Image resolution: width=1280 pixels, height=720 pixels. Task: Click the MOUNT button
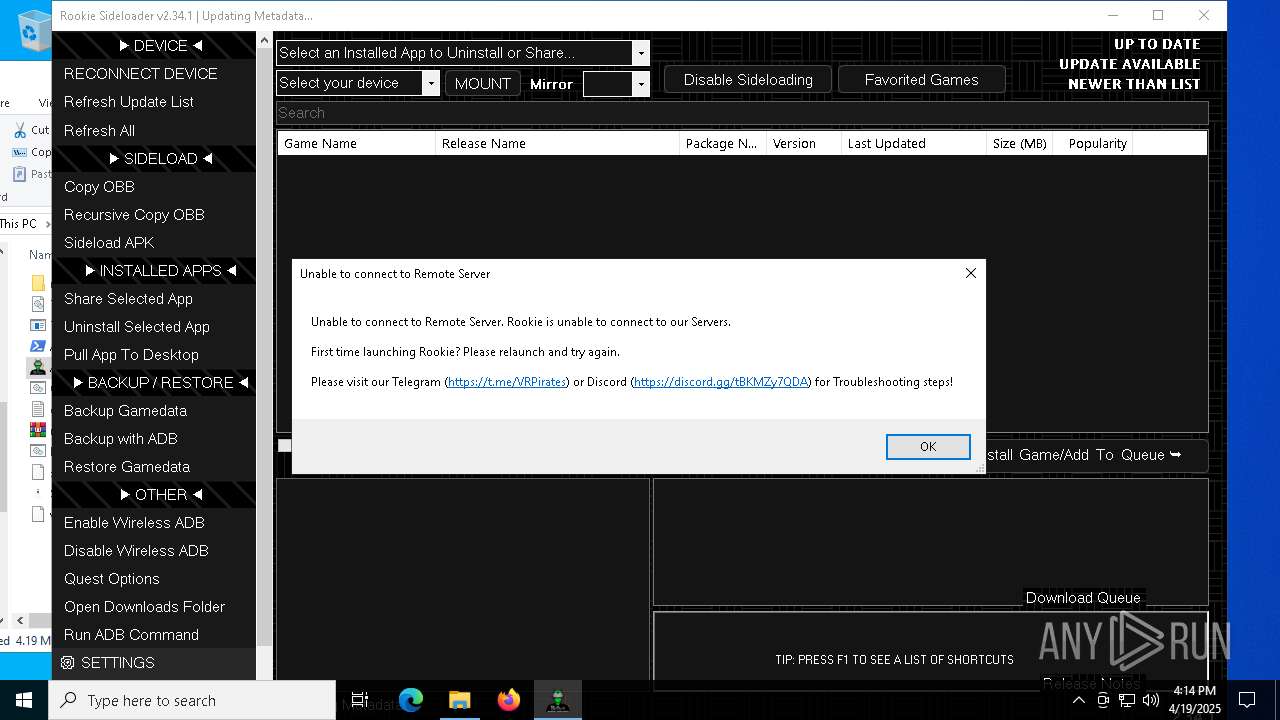click(483, 84)
